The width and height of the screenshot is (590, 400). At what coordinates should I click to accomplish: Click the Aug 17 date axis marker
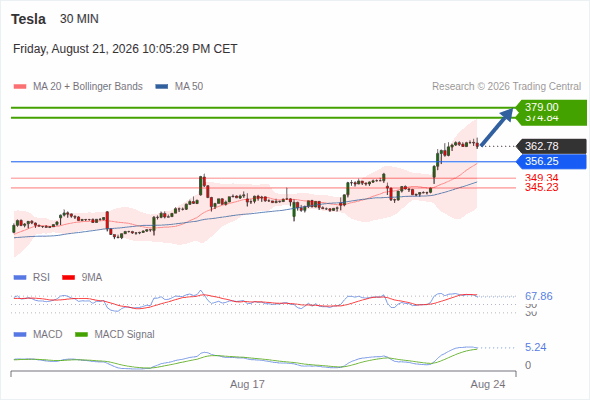(247, 384)
